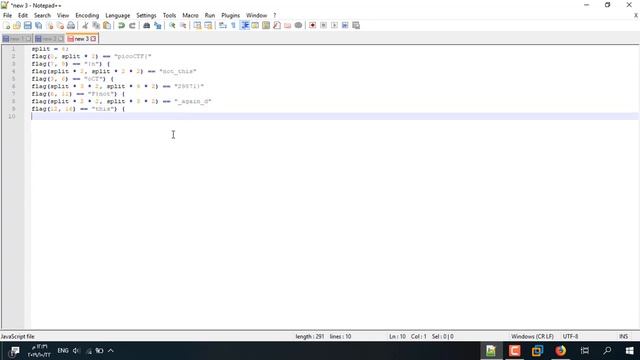Viewport: 640px width, 360px height.
Task: Click the Zoom In toolbar icon
Action: point(172,25)
